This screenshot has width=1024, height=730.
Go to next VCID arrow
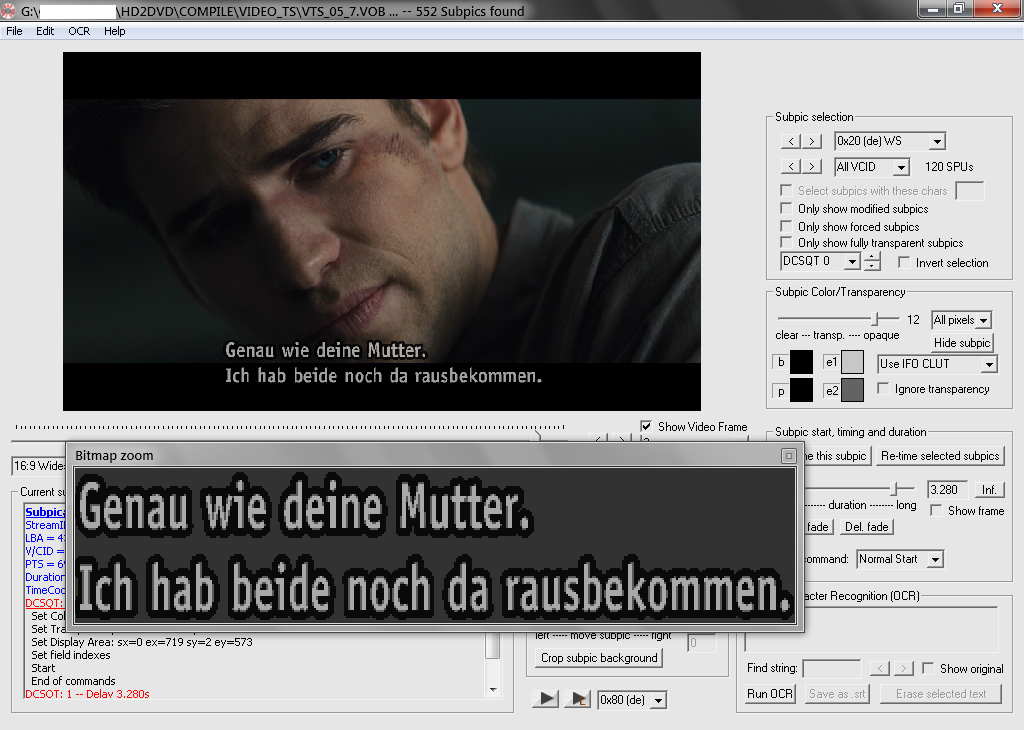pyautogui.click(x=812, y=167)
